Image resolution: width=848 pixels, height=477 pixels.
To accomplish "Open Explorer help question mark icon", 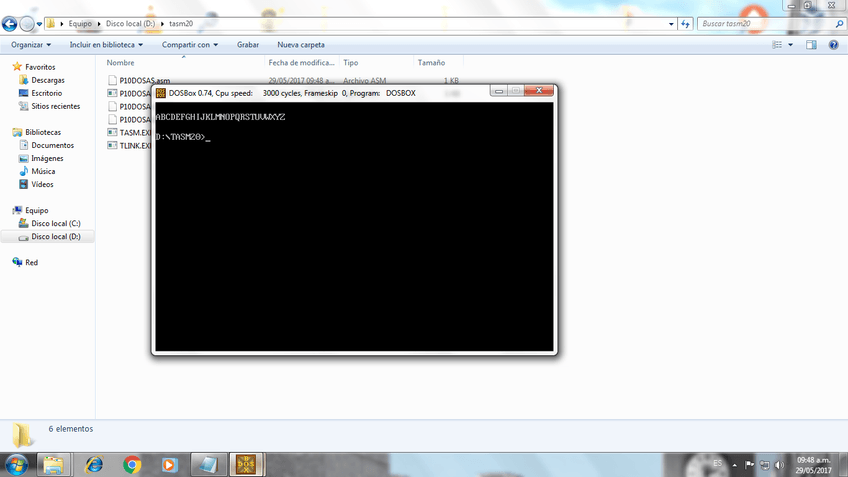I will click(833, 45).
